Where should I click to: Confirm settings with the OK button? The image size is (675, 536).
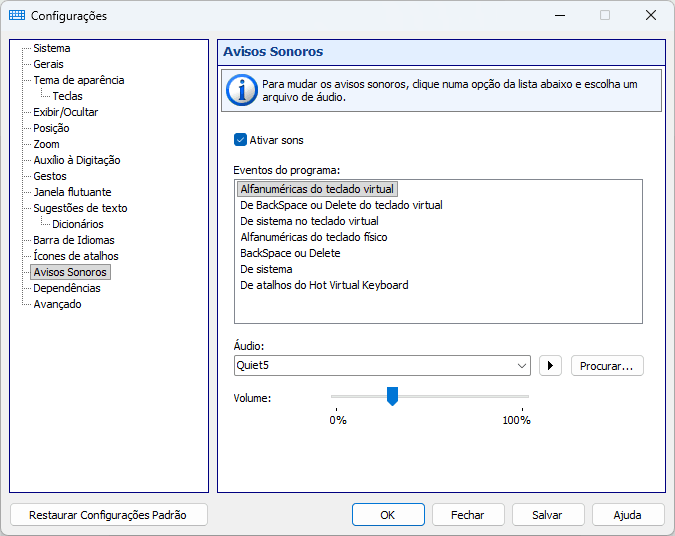pyautogui.click(x=388, y=514)
